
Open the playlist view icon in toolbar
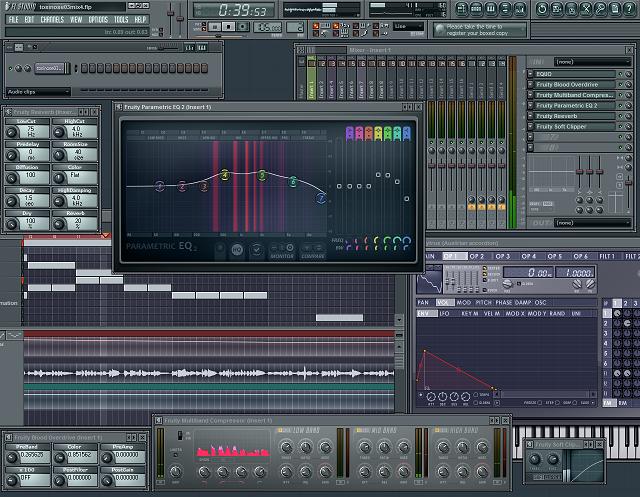[461, 9]
